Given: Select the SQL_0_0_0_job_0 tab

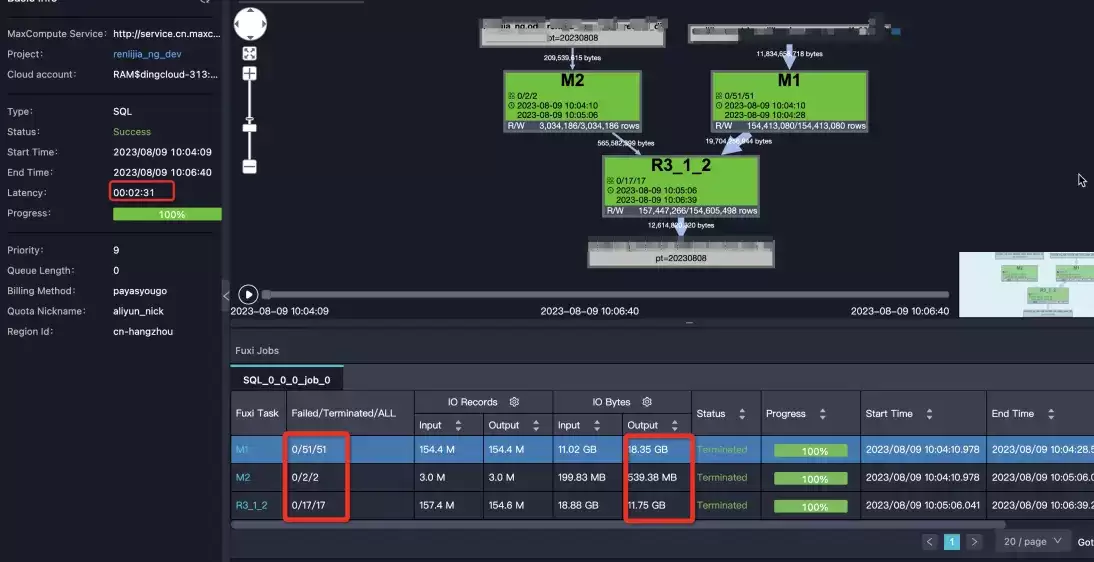Looking at the screenshot, I should point(287,380).
